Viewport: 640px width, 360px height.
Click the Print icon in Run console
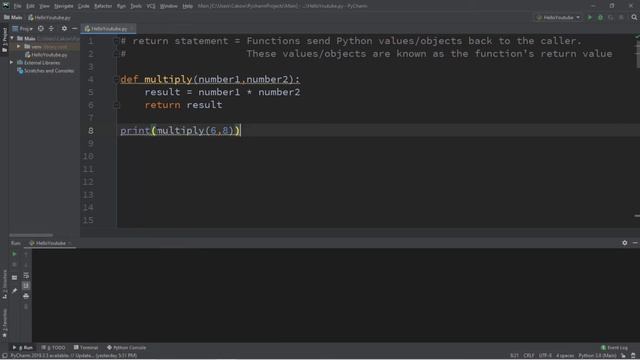click(26, 296)
